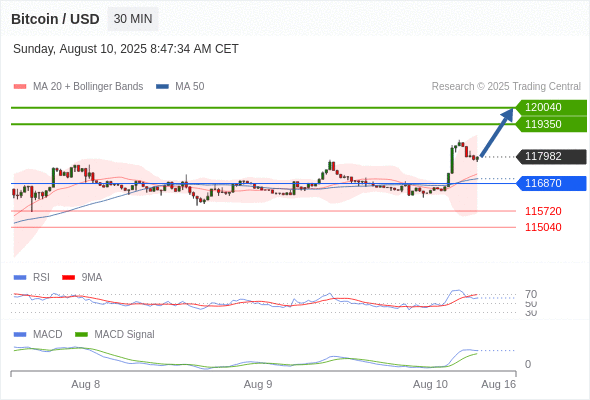The height and width of the screenshot is (400, 590).
Task: Click the 115720 support level label
Action: click(x=543, y=211)
